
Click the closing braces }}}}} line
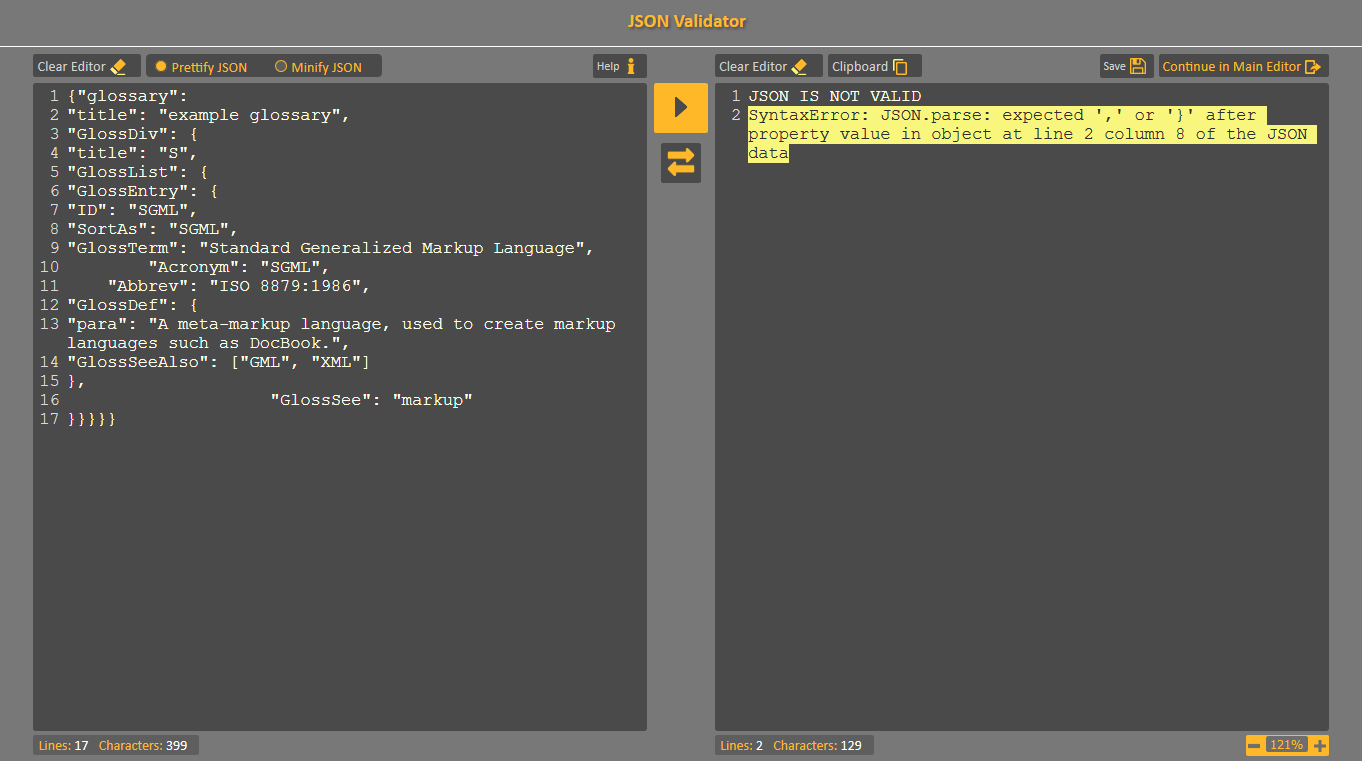(x=92, y=419)
